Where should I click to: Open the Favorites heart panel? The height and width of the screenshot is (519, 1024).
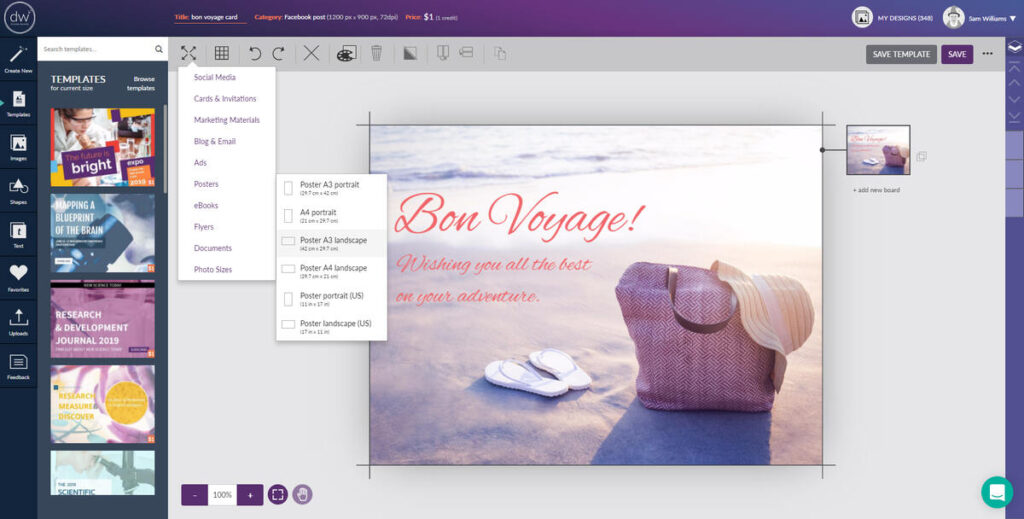18,277
